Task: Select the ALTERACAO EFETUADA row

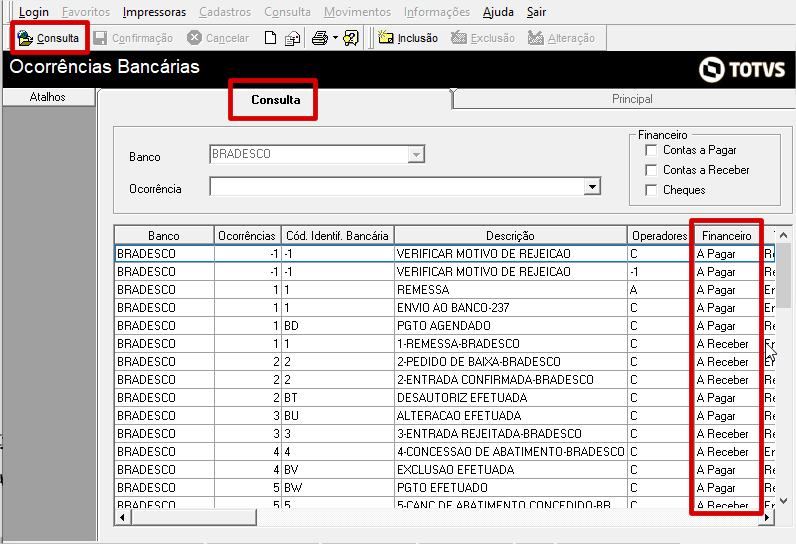Action: coord(445,416)
